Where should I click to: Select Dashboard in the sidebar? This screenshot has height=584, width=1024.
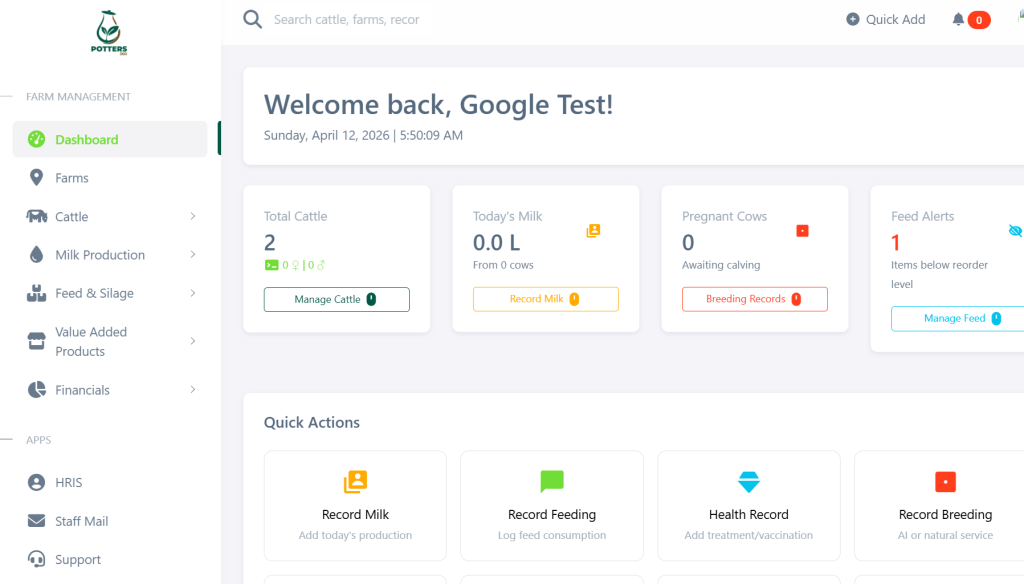87,140
